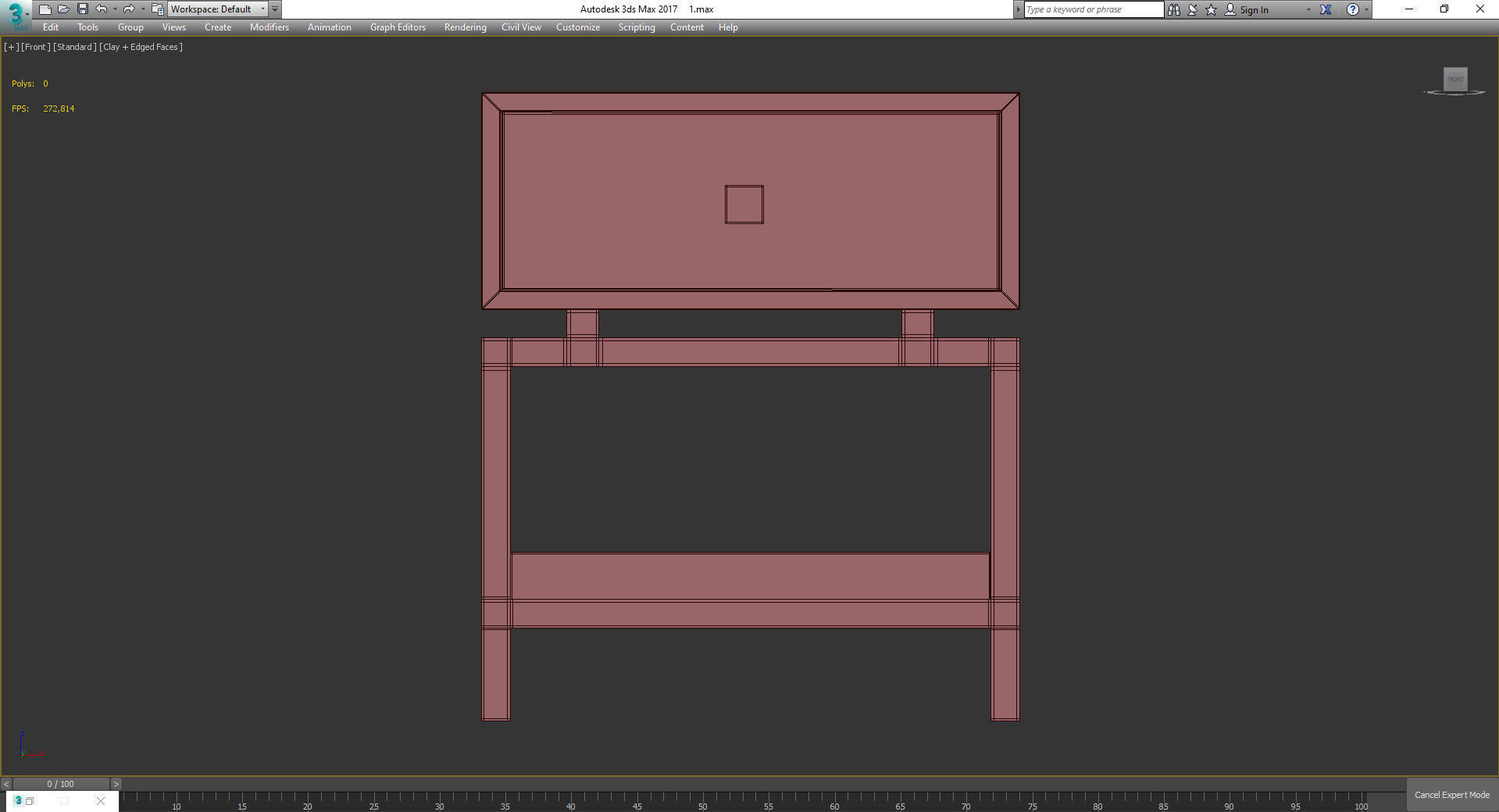Close the minimized child window tab
Image resolution: width=1499 pixels, height=812 pixels.
pyautogui.click(x=101, y=801)
